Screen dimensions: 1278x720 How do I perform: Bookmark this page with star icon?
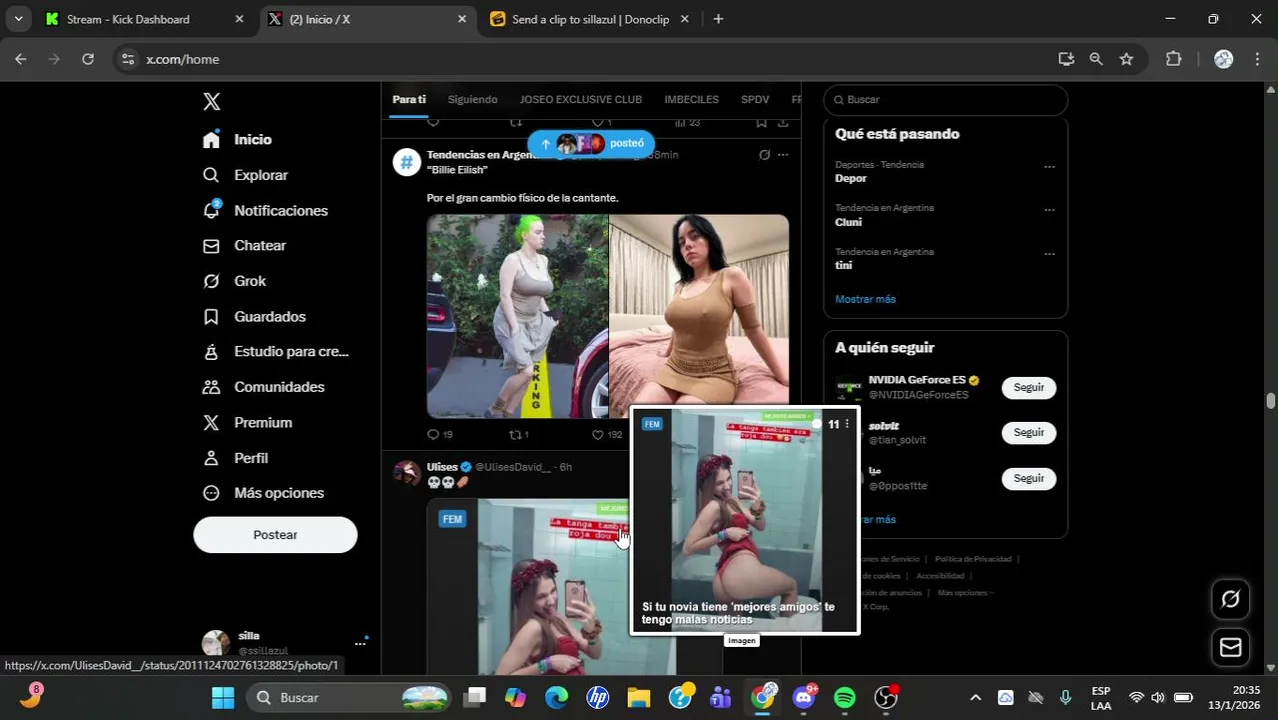[1126, 59]
